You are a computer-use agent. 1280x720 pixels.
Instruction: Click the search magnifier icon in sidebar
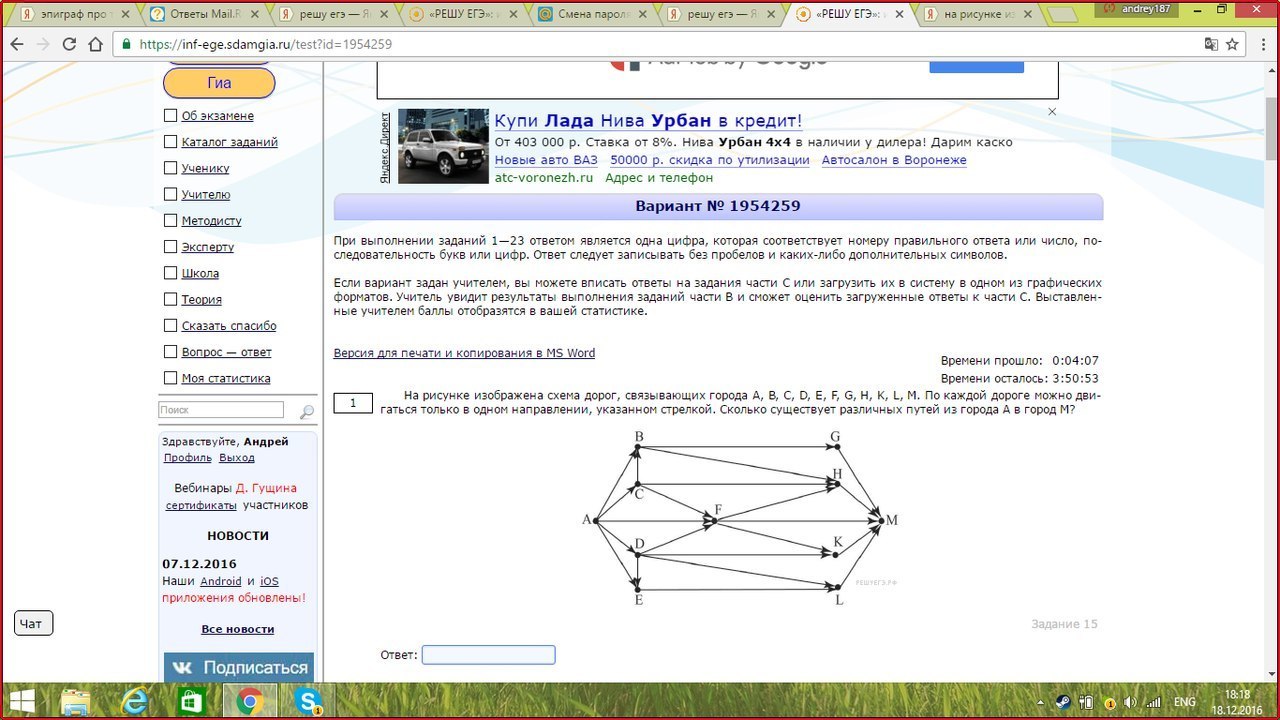point(307,411)
